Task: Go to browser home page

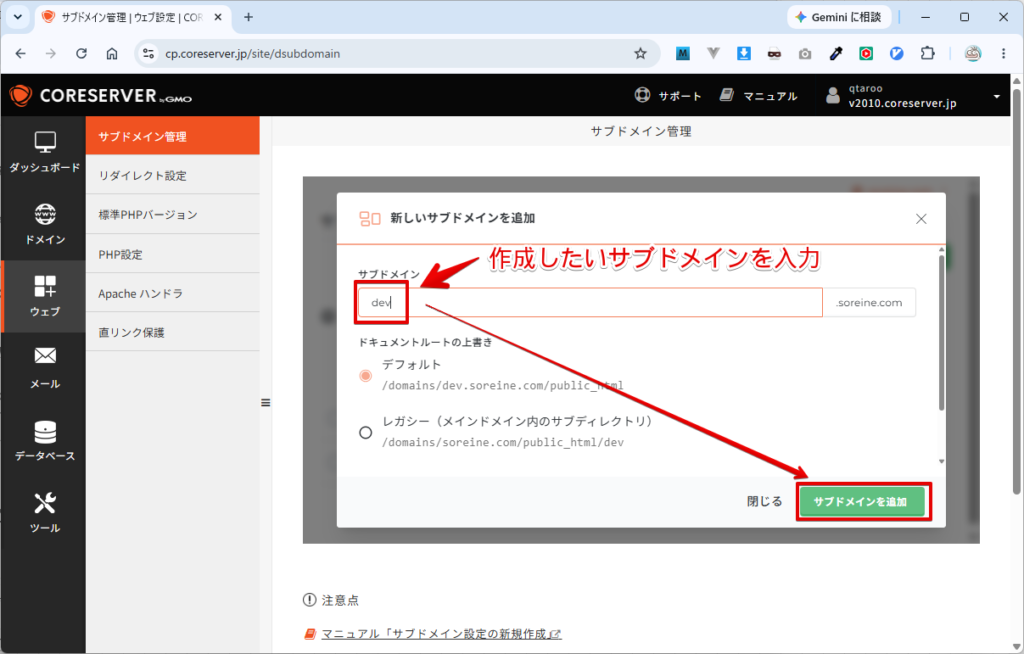Action: [x=112, y=54]
